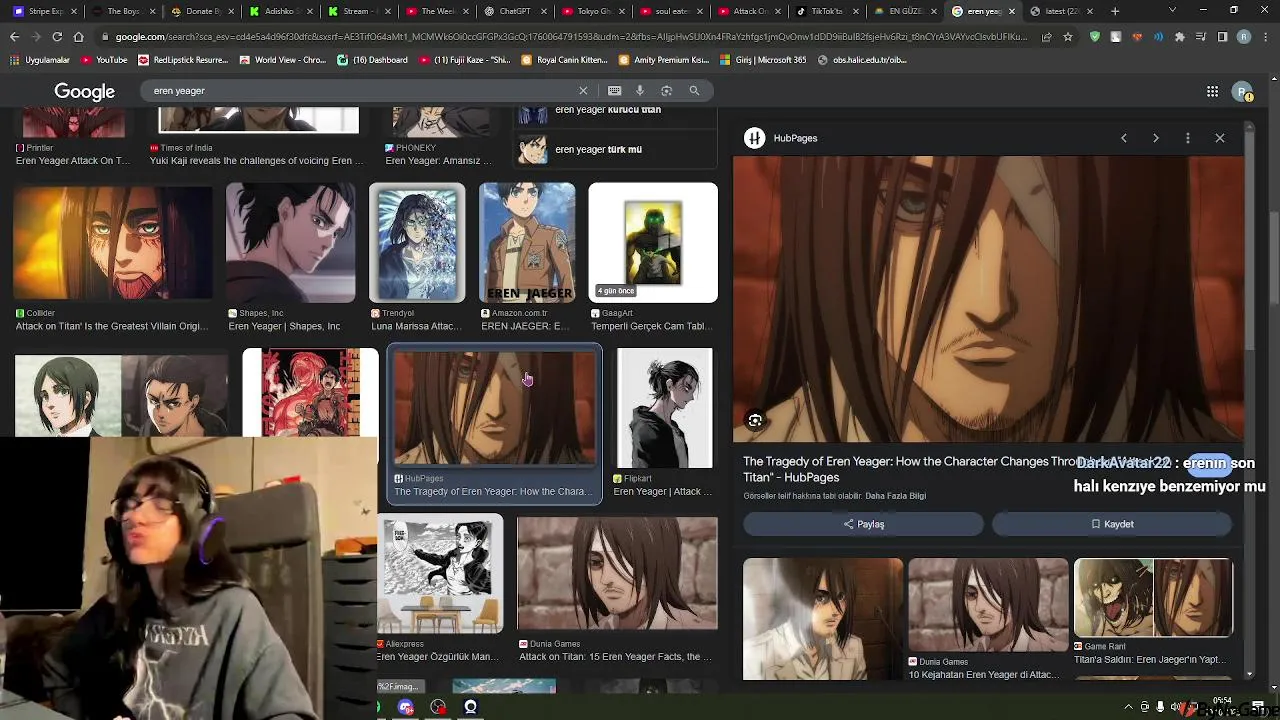Open the Giriş Microsoft 365 bookmark
1280x720 pixels.
click(762, 60)
